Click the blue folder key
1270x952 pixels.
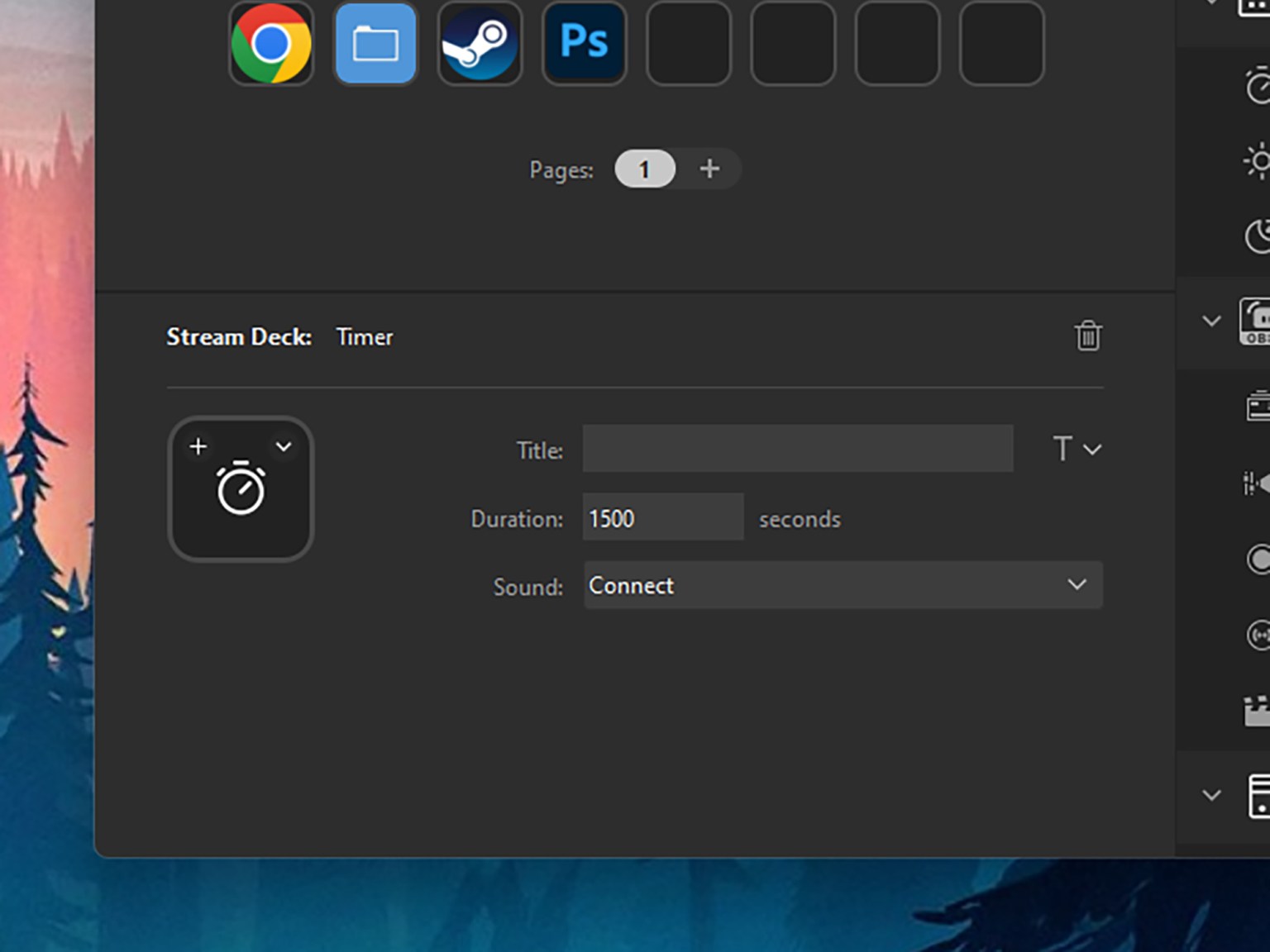[375, 43]
